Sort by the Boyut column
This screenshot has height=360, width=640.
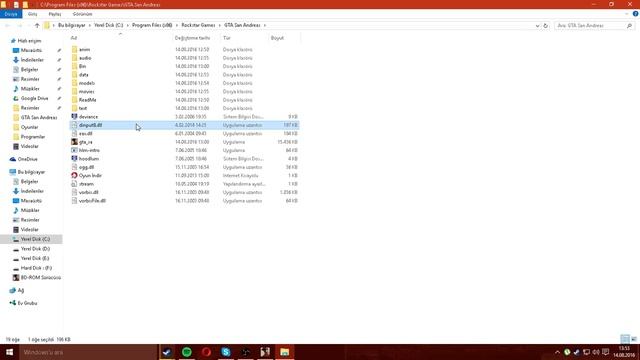pos(277,38)
